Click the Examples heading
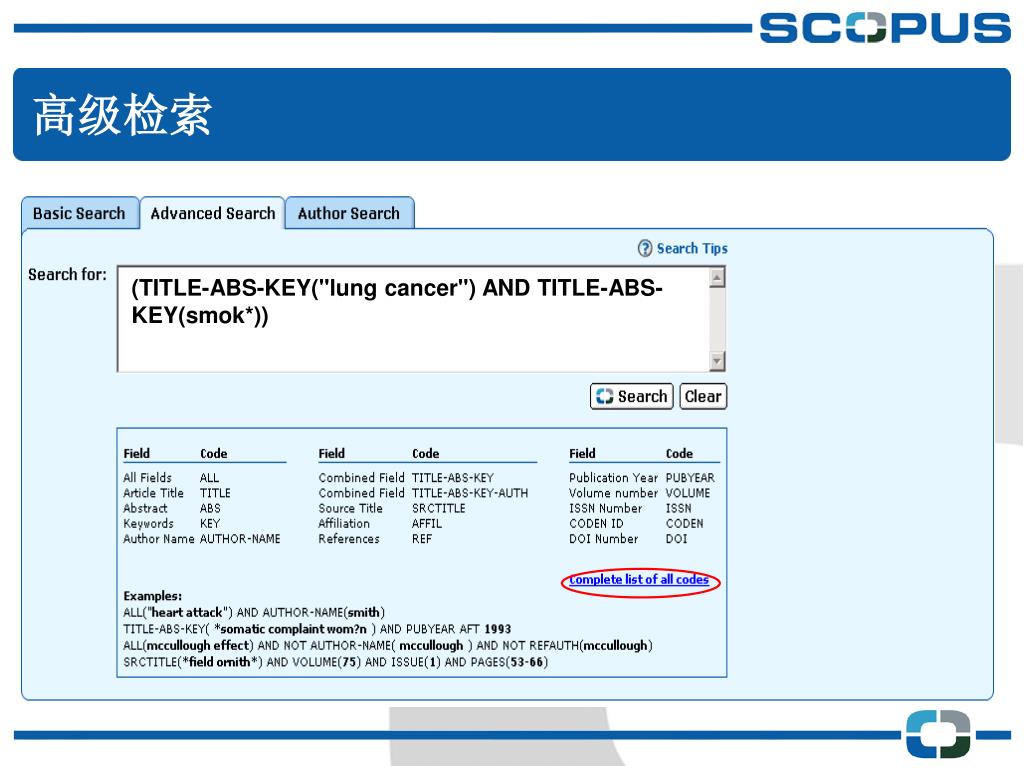The width and height of the screenshot is (1024, 768). click(x=153, y=596)
